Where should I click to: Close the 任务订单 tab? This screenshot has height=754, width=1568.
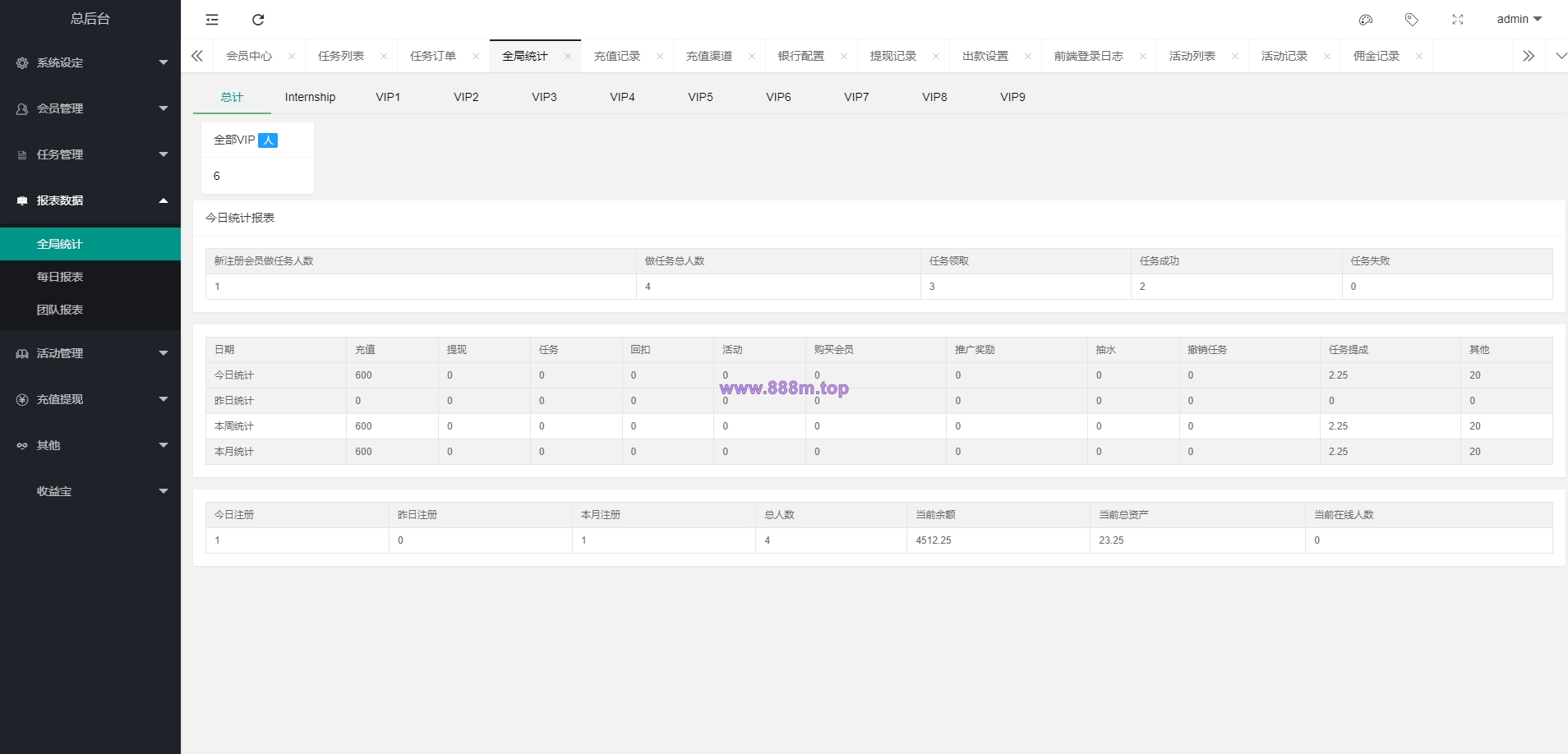[476, 56]
